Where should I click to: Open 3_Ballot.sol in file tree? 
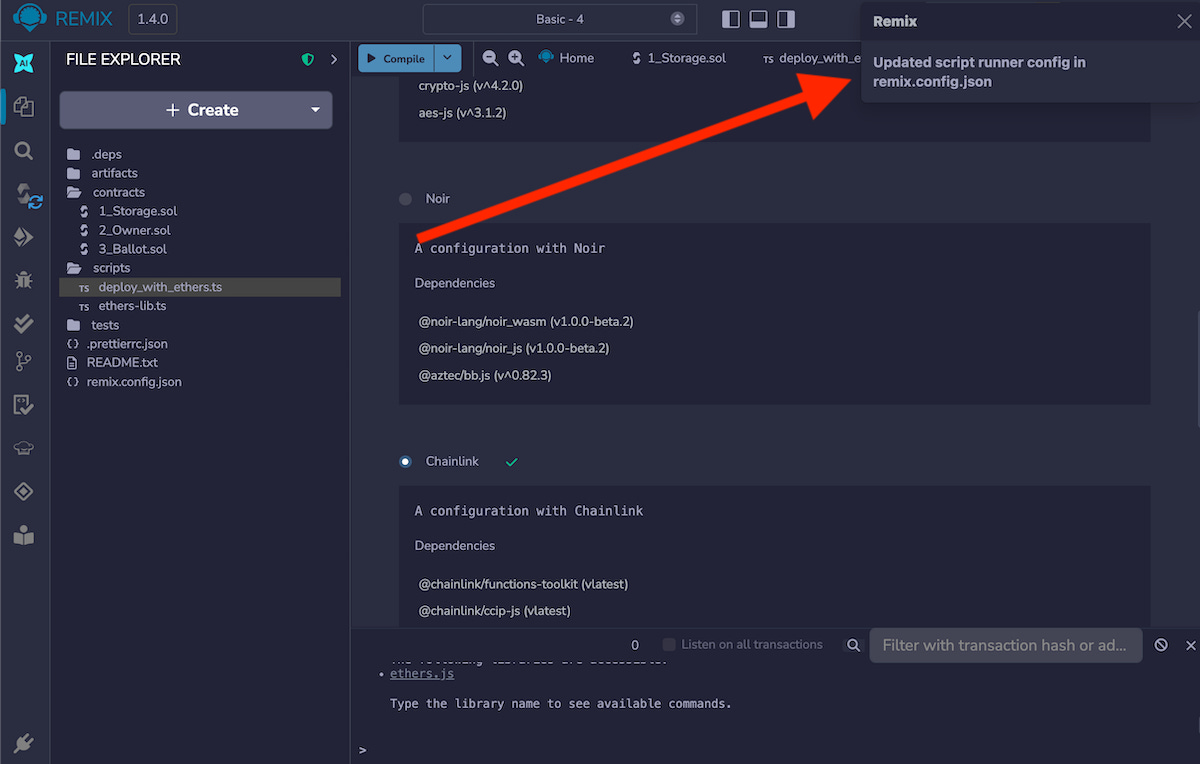pyautogui.click(x=132, y=249)
